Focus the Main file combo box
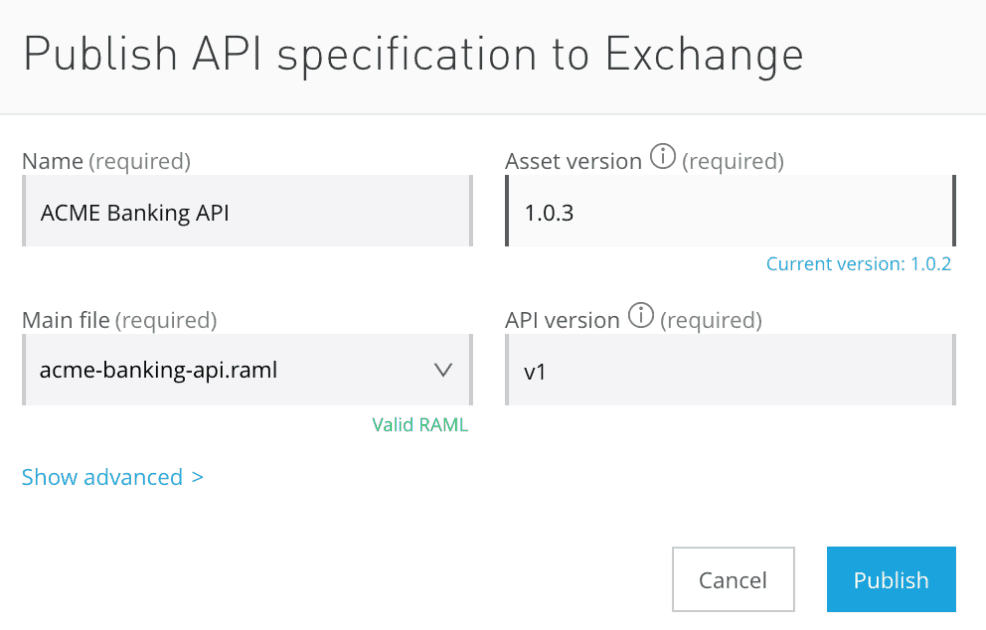 247,369
